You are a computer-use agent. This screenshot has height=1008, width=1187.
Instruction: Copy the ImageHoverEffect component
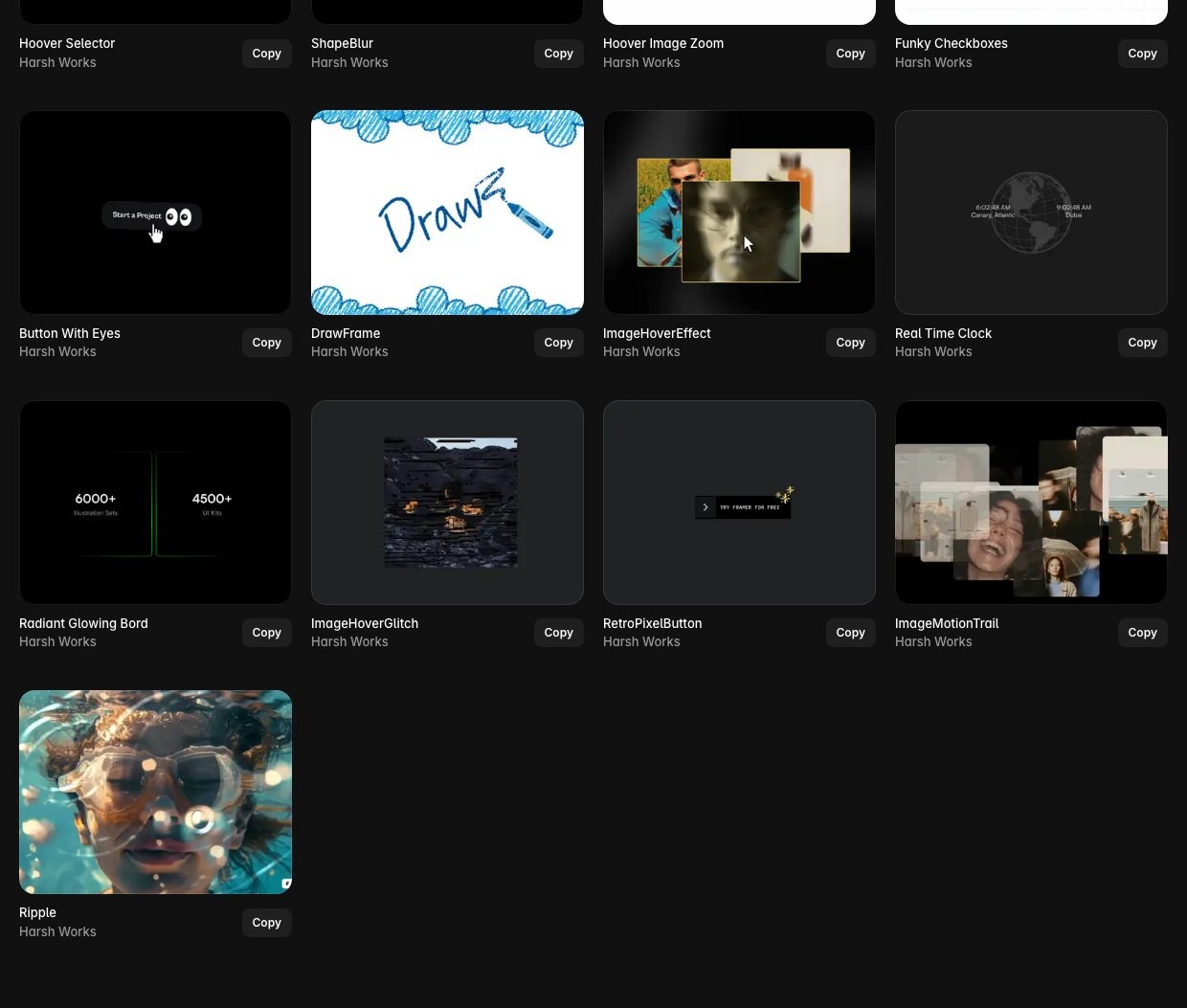[850, 343]
